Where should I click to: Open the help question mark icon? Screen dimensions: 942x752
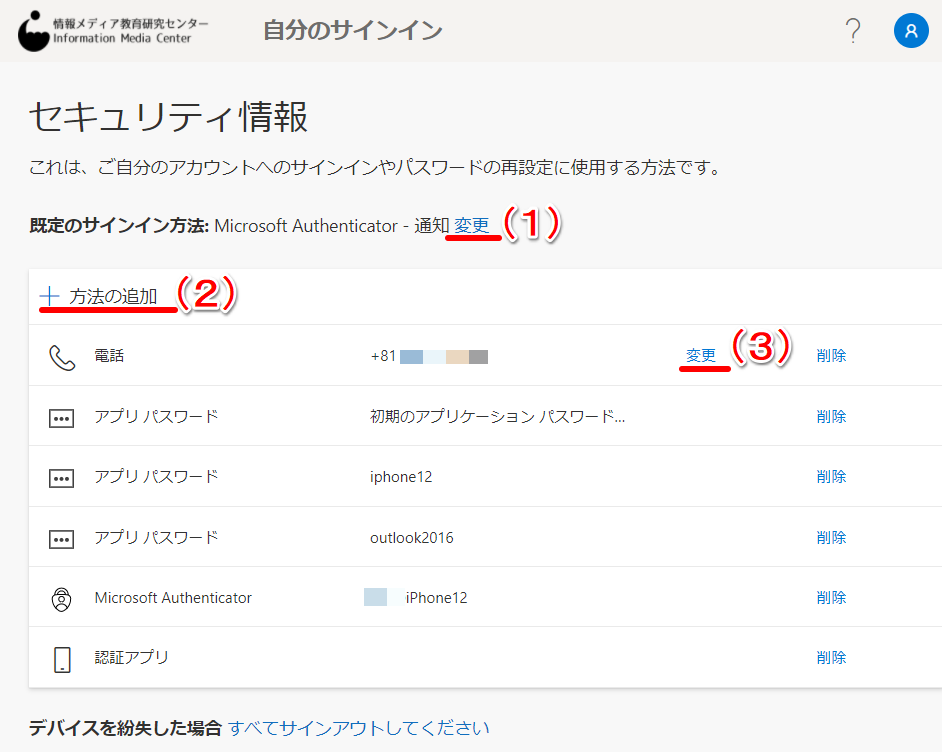click(852, 30)
